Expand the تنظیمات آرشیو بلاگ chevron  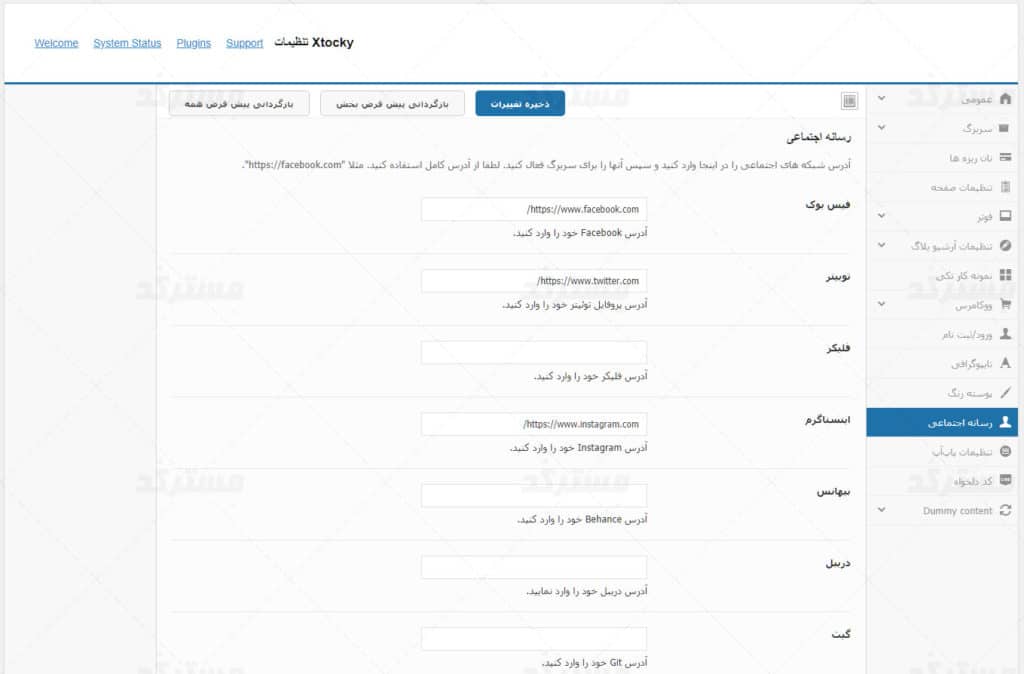[x=881, y=246]
